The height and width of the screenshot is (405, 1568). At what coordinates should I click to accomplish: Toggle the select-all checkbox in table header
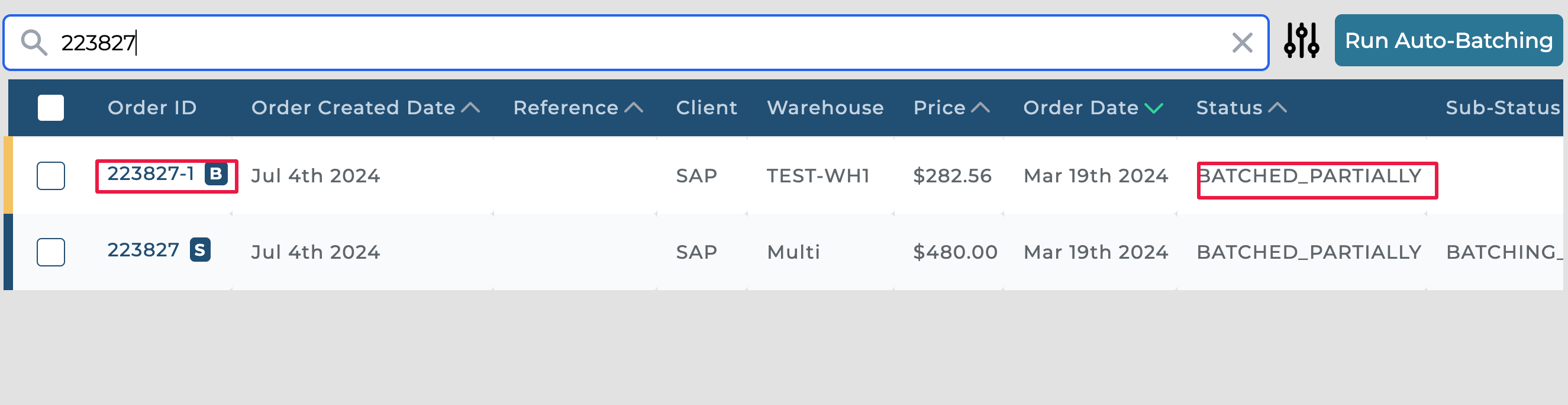(50, 108)
